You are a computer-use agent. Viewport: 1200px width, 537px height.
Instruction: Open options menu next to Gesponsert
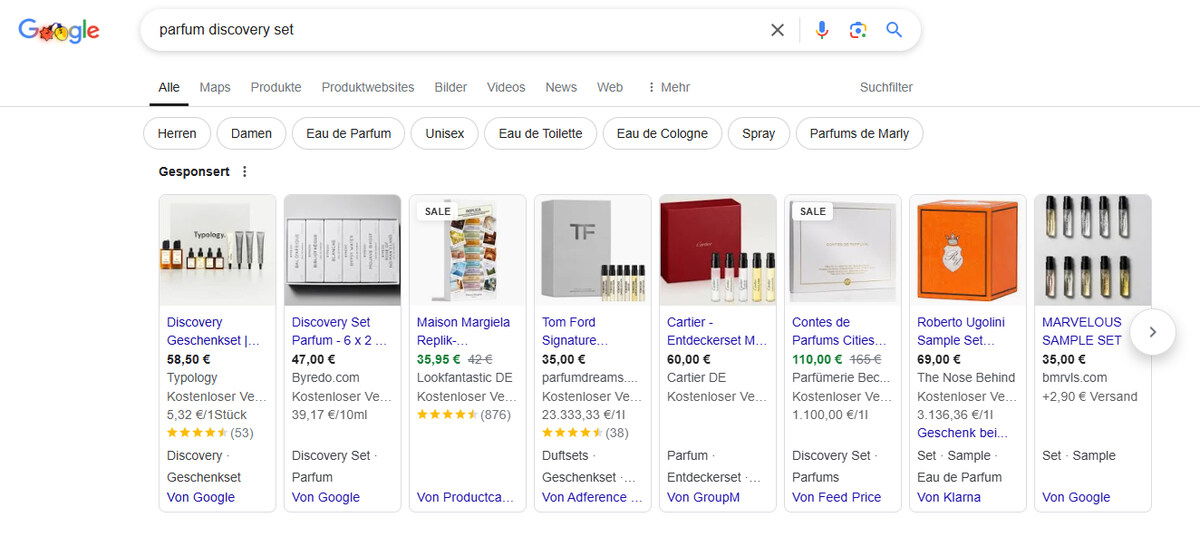(x=245, y=172)
